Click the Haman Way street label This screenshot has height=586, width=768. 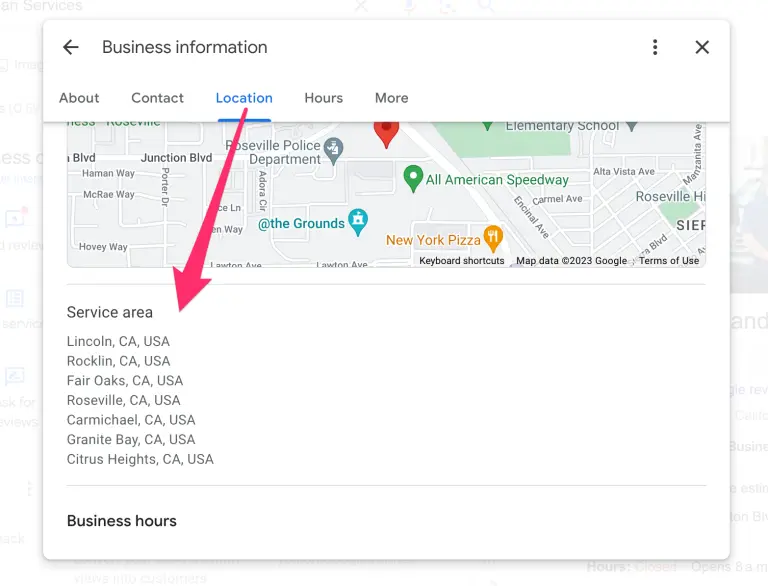click(108, 173)
